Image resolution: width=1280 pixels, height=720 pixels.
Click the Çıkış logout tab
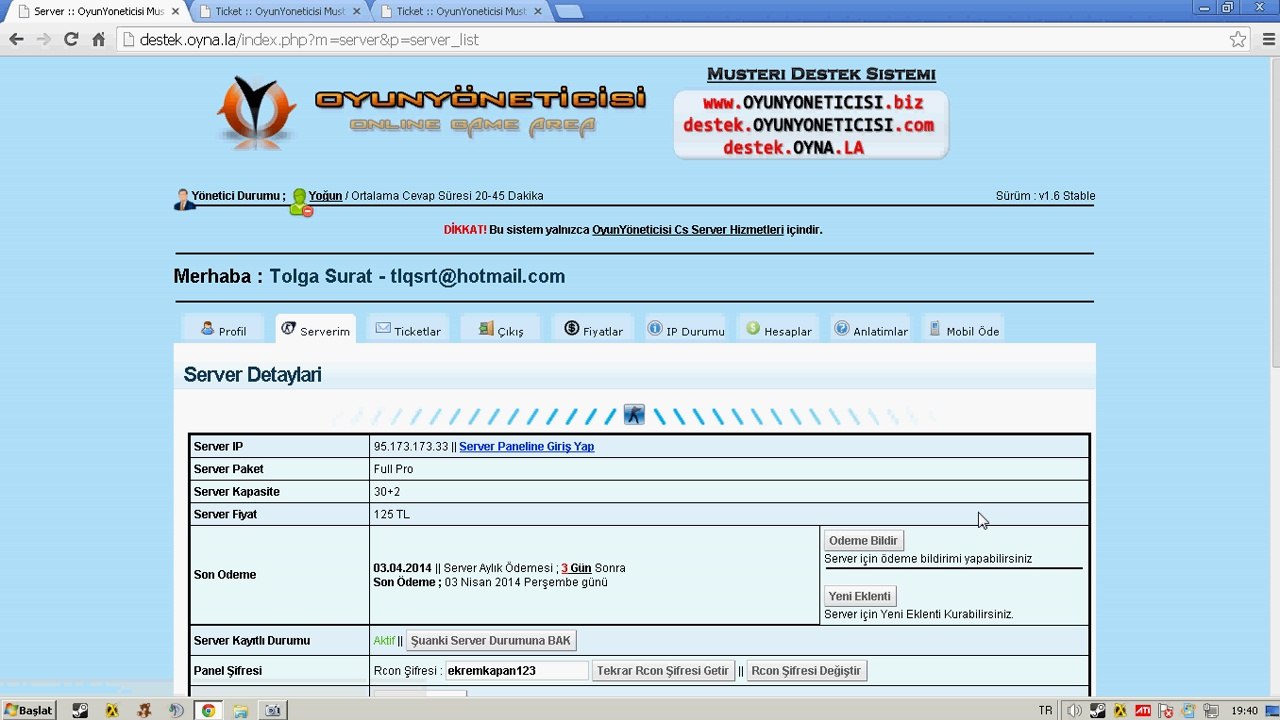click(x=500, y=329)
